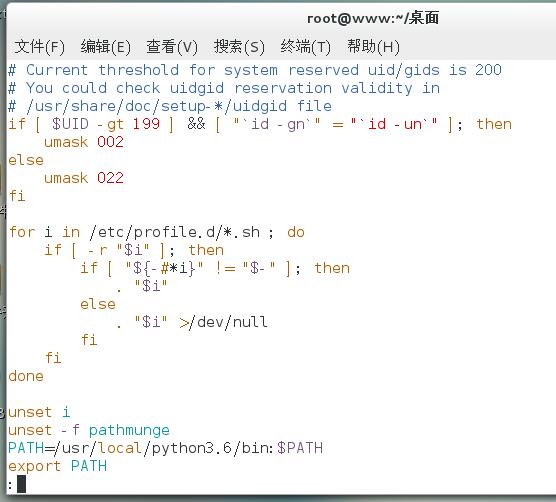
Task: Click the `id -un` command substitution
Action: pos(394,124)
